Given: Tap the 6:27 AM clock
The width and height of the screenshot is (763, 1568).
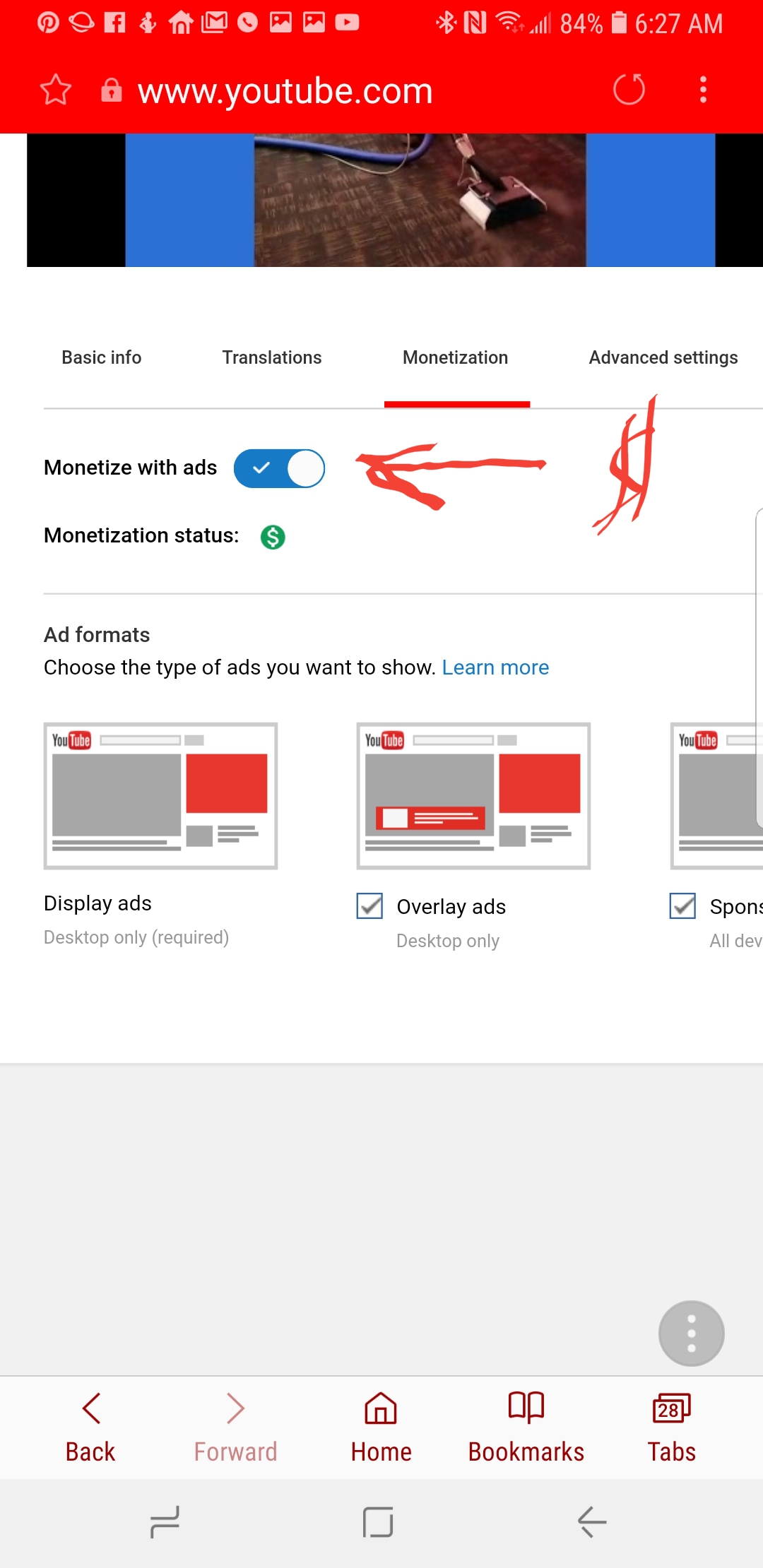Looking at the screenshot, I should [x=678, y=24].
